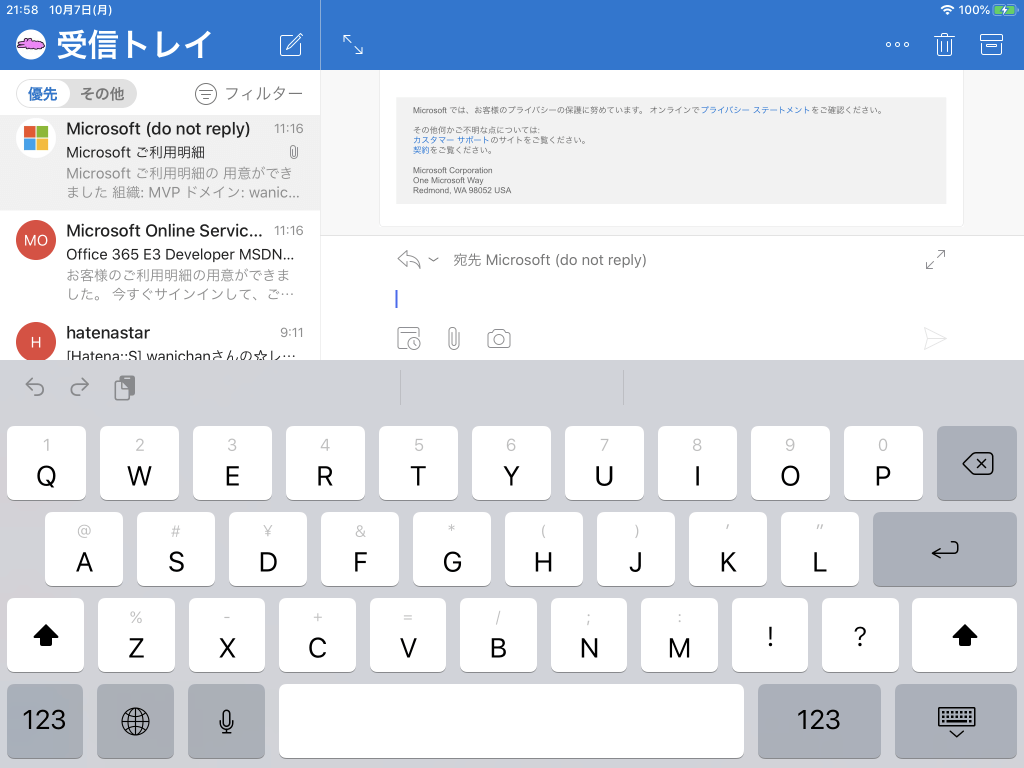This screenshot has width=1024, height=768.
Task: Select the 優先 focused inbox tab
Action: pos(42,94)
